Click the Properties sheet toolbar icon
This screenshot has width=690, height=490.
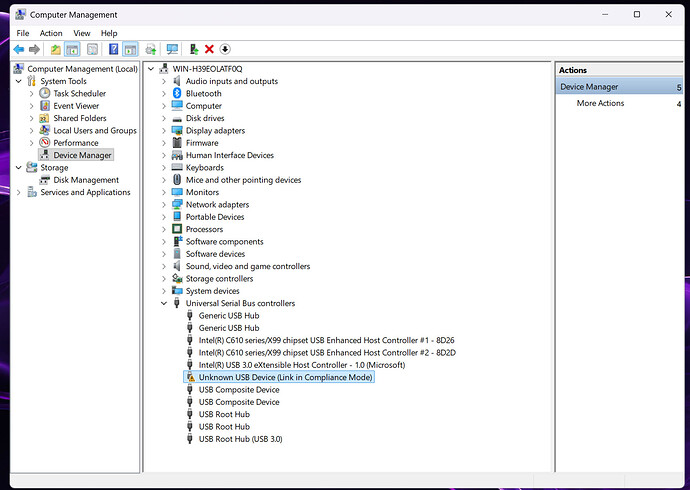(x=92, y=49)
